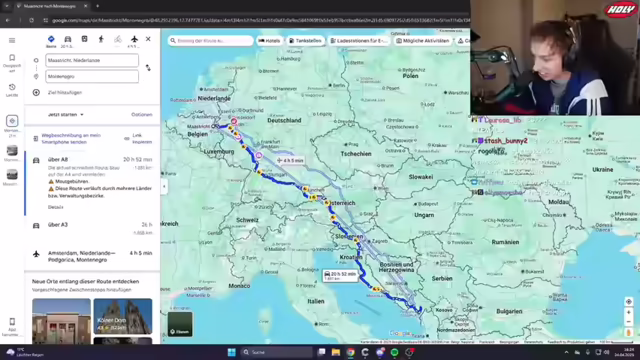The width and height of the screenshot is (640, 360).
Task: Click the 4 h 5 min flight label on the map
Action: pos(290,161)
